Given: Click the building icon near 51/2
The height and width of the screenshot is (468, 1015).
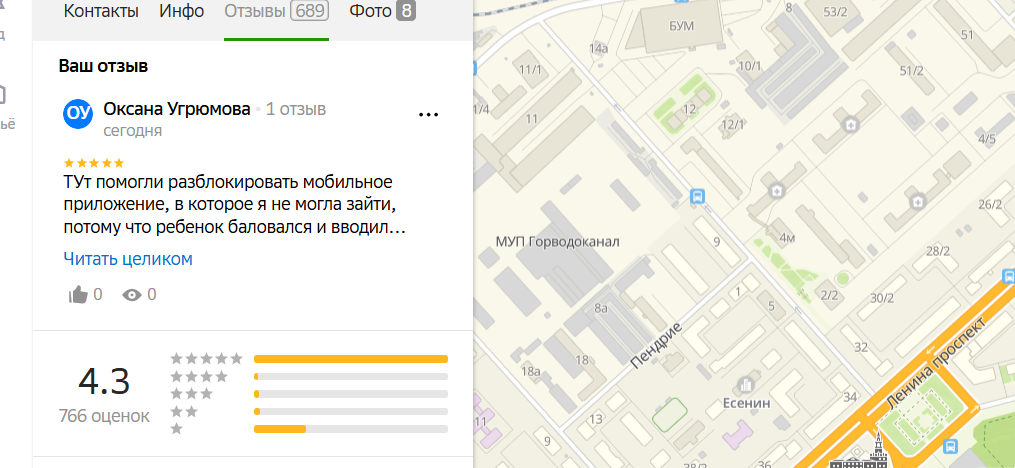Looking at the screenshot, I should pyautogui.click(x=853, y=124).
